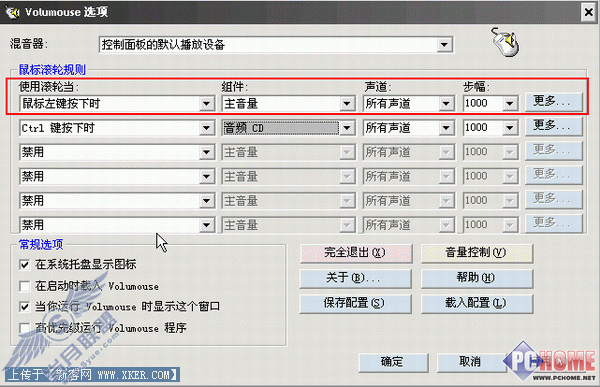Click 载入配置(L) button

pos(477,304)
